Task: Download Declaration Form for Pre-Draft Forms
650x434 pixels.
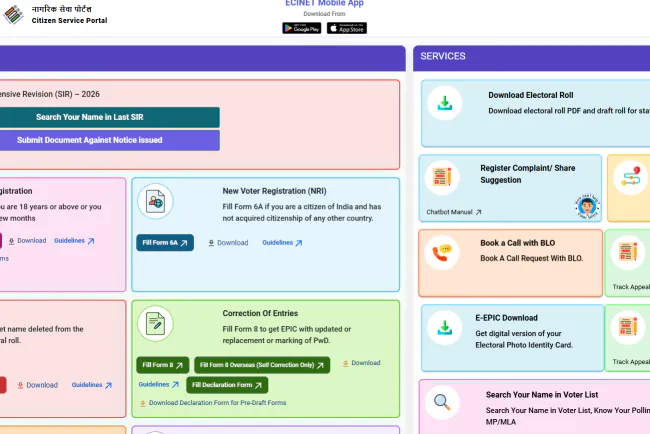Action: click(x=213, y=403)
